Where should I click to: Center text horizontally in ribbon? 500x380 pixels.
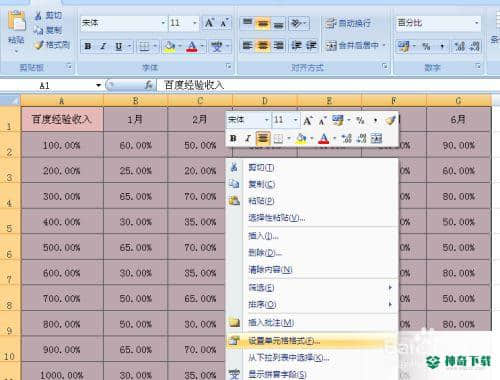(x=263, y=46)
